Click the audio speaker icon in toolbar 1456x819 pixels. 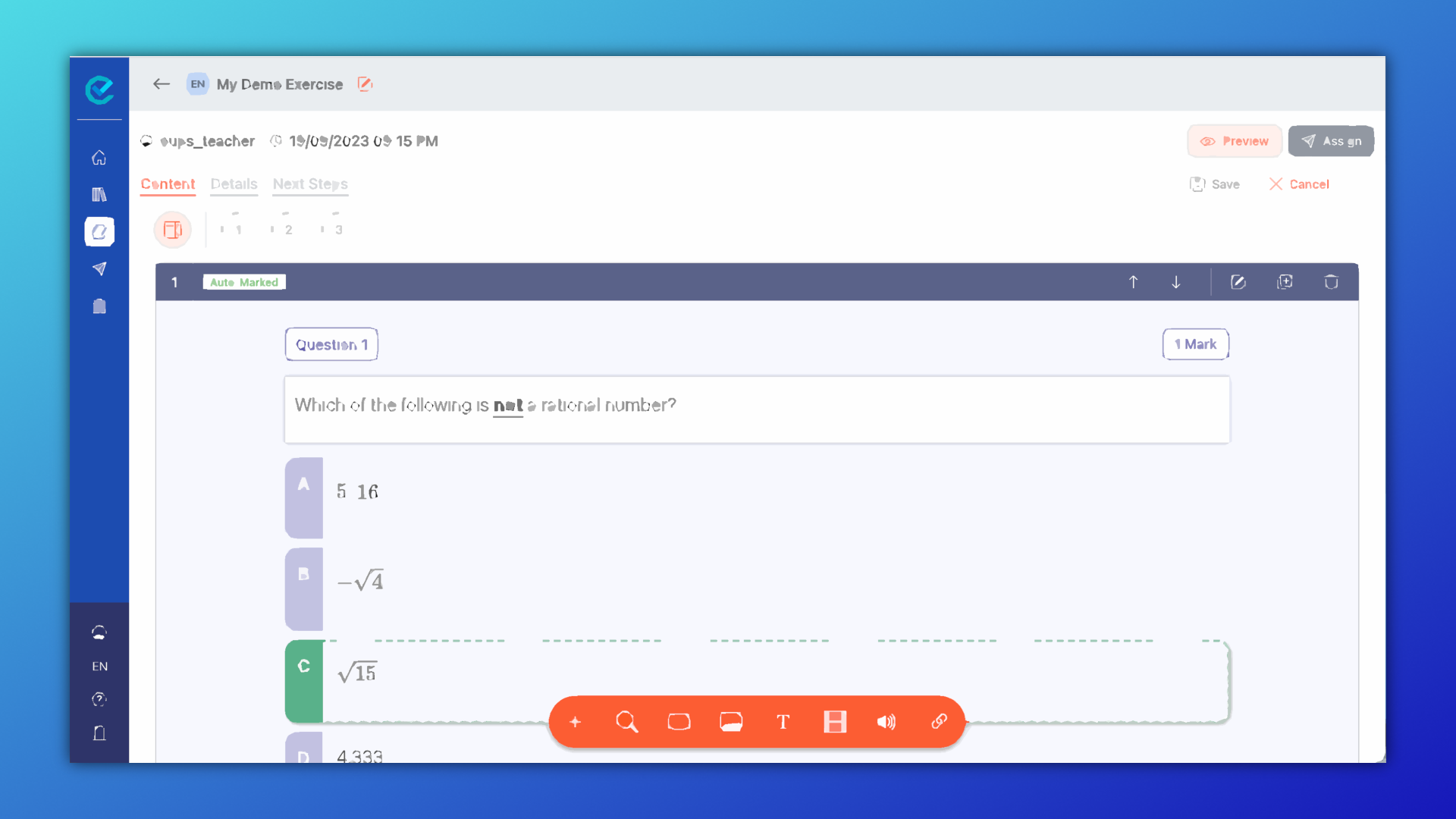click(886, 722)
